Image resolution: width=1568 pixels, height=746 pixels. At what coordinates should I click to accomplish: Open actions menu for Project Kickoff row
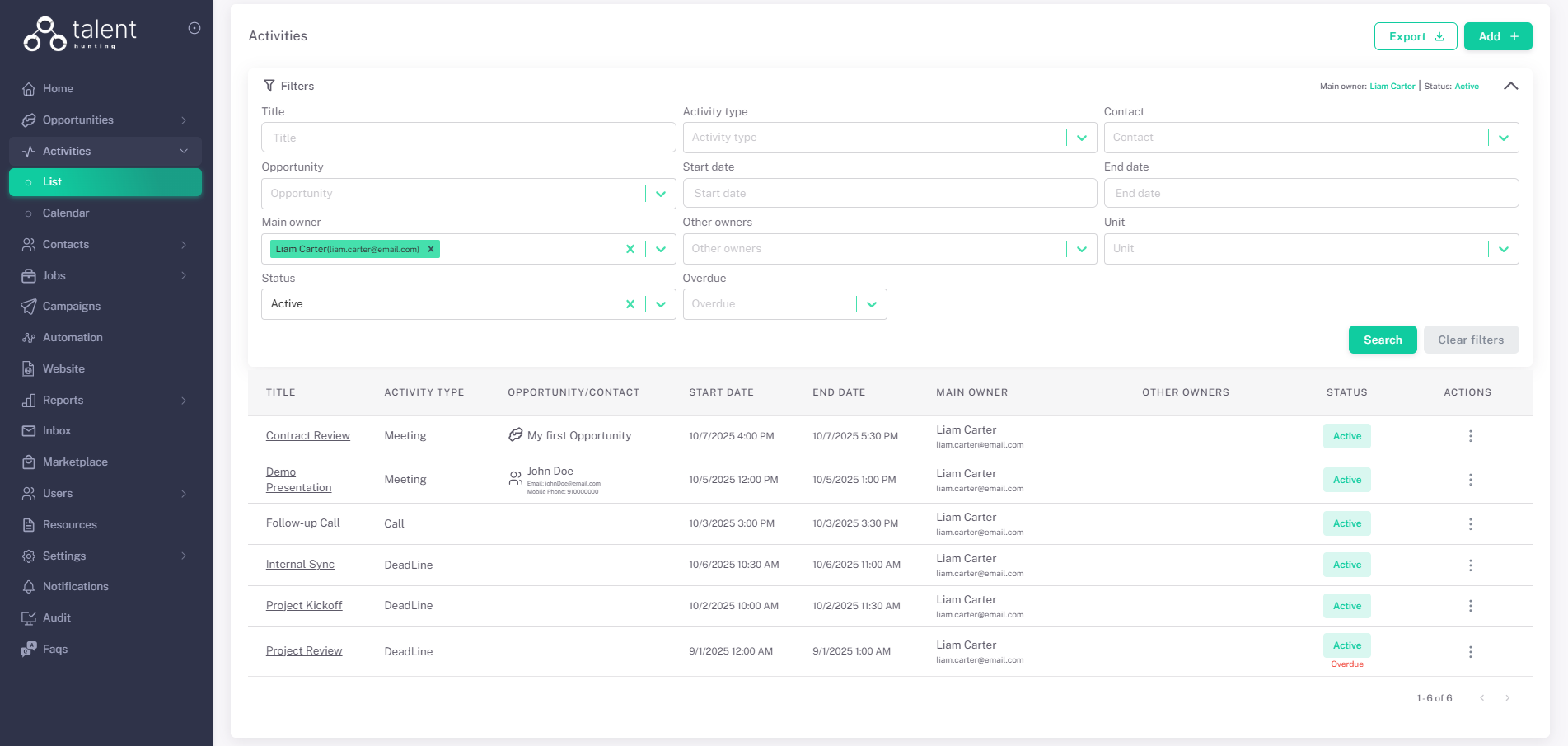pyautogui.click(x=1470, y=606)
